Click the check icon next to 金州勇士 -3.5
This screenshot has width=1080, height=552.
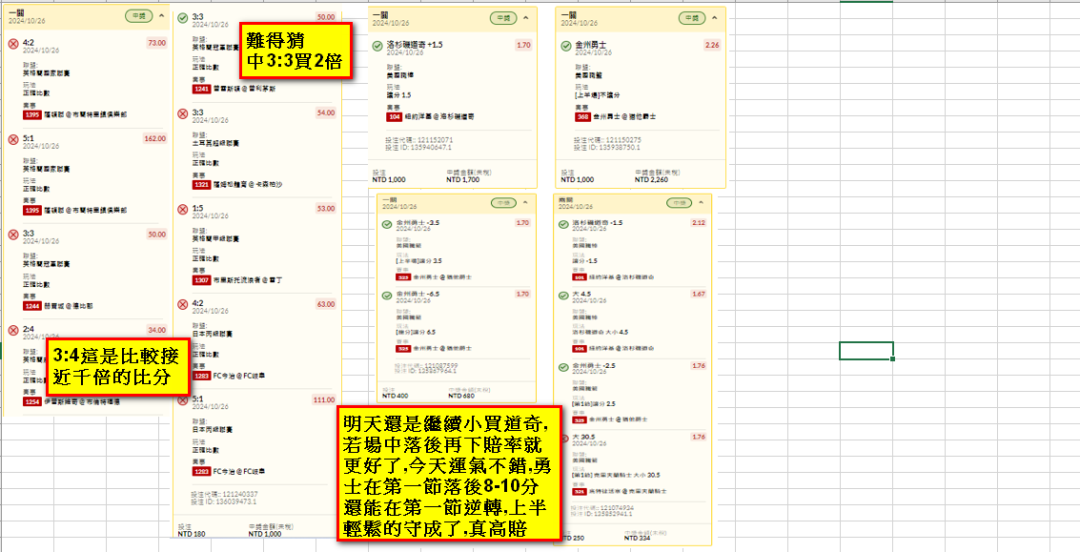[387, 224]
